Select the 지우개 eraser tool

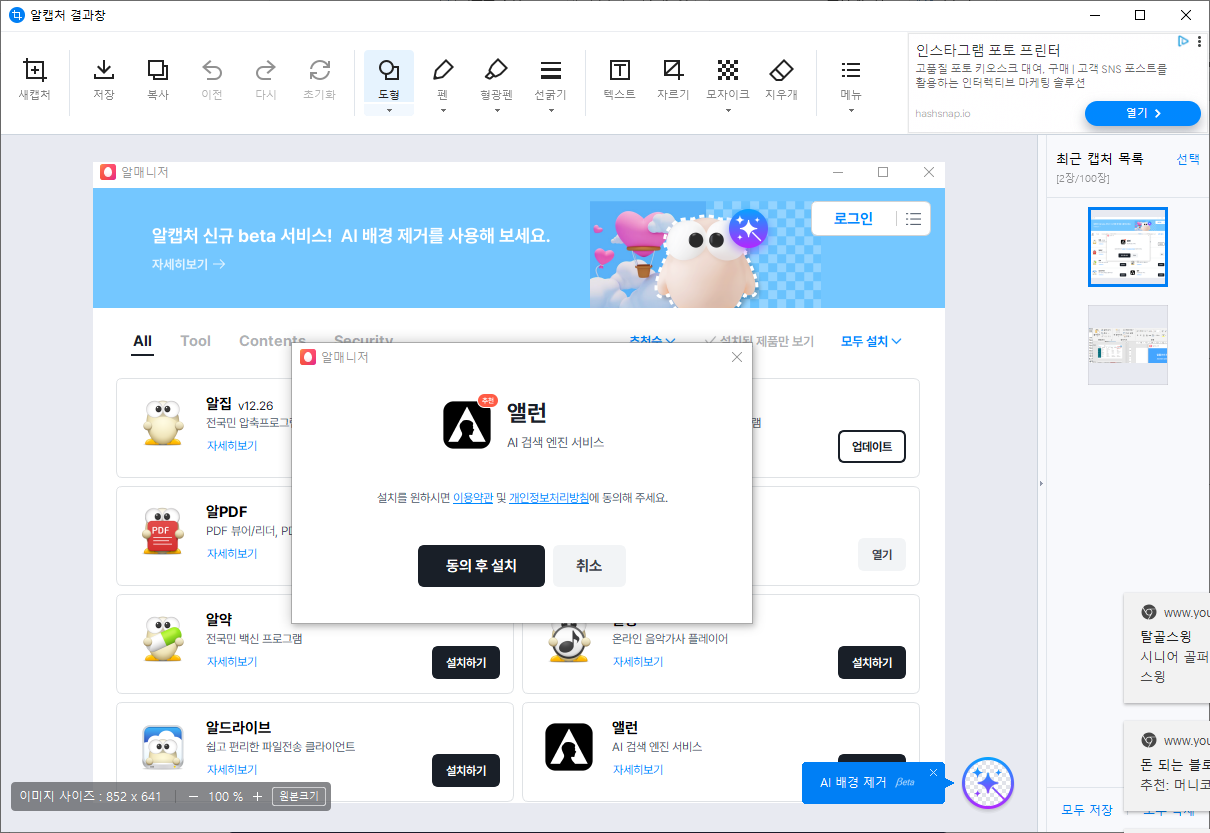point(781,78)
